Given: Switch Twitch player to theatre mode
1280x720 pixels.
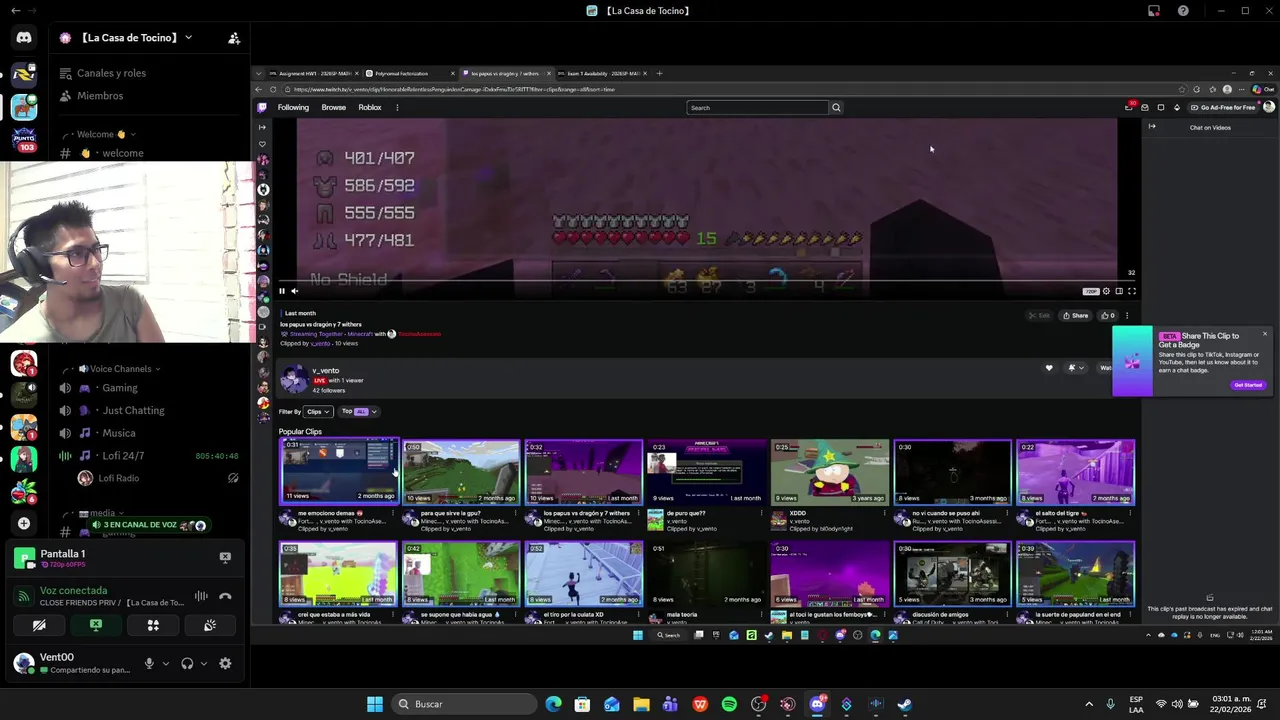Looking at the screenshot, I should [x=1119, y=291].
